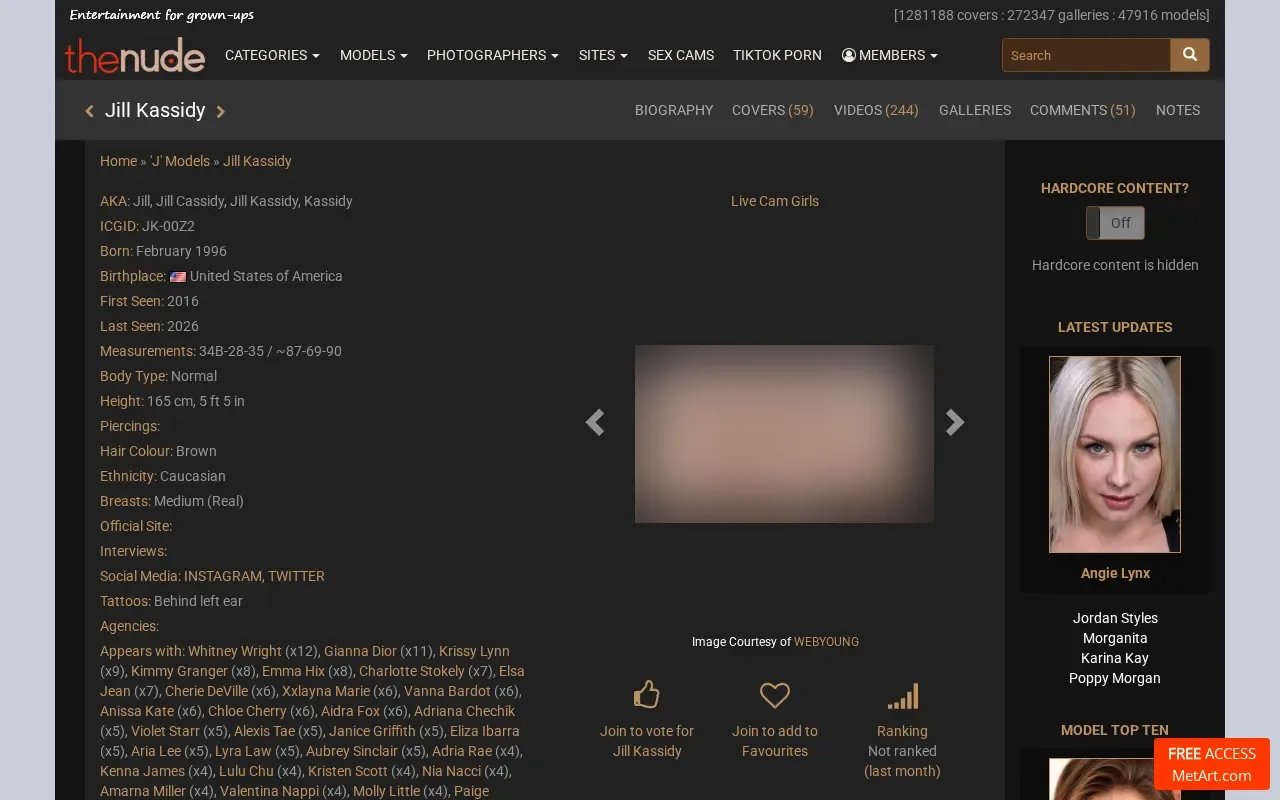The image size is (1280, 800).
Task: Open Whitney Wright's model link
Action: [x=235, y=651]
